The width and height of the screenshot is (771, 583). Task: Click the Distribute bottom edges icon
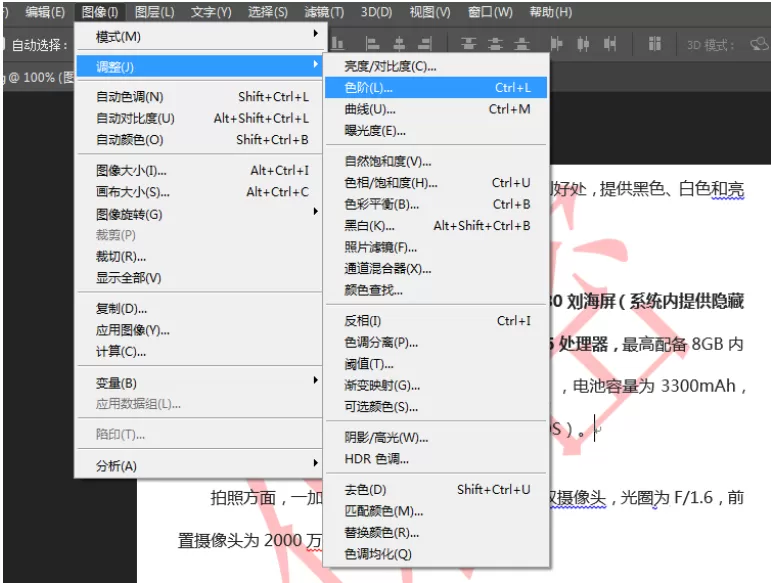(x=522, y=44)
